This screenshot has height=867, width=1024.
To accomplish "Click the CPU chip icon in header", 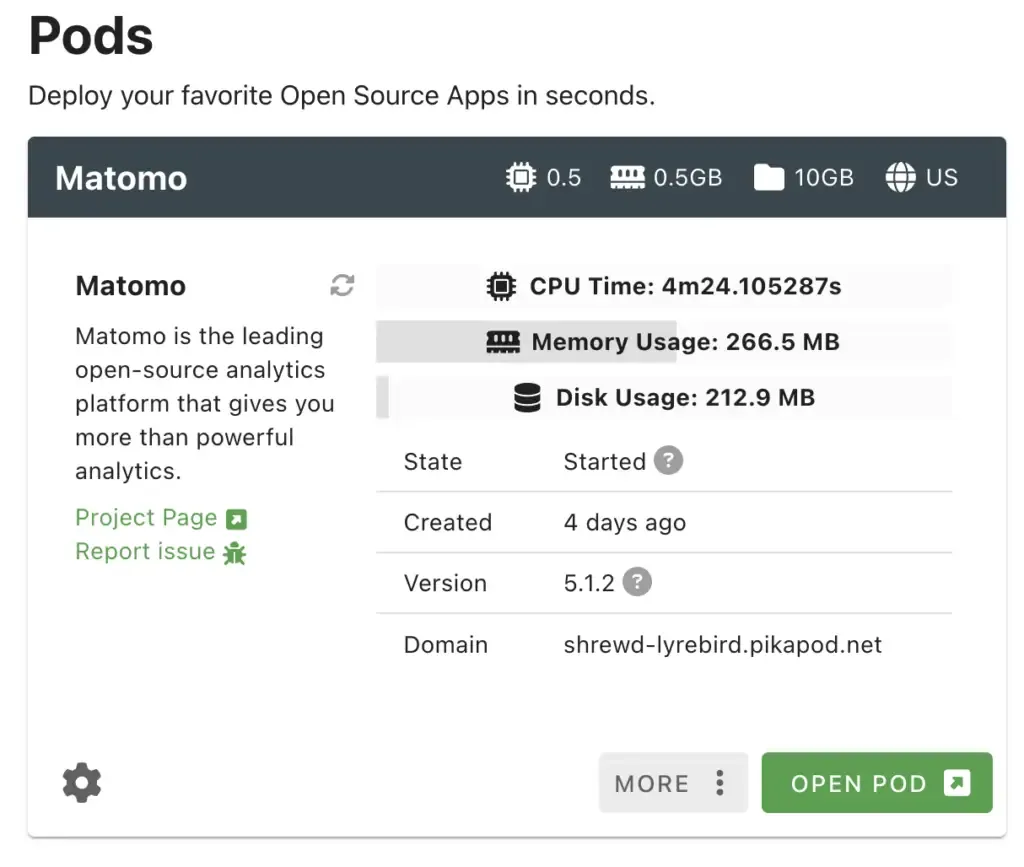I will 521,178.
